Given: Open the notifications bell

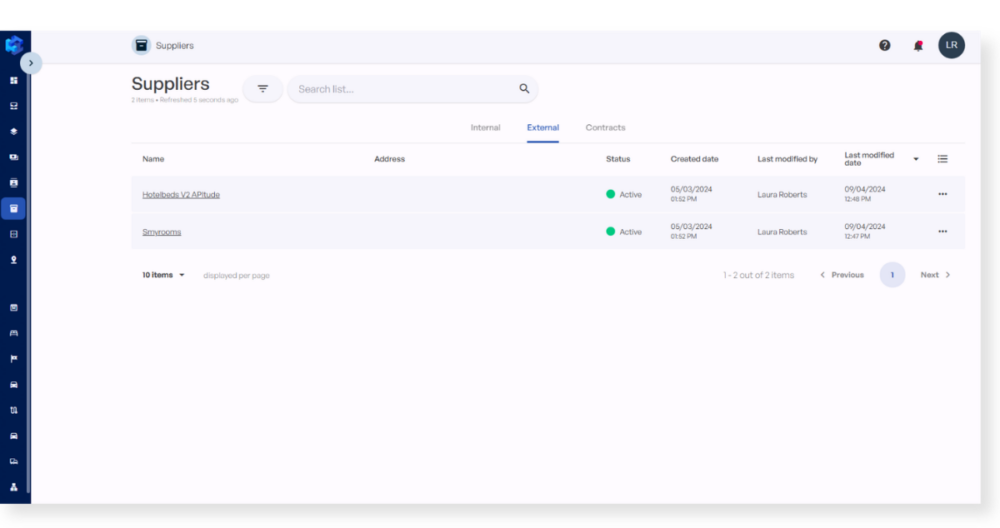Looking at the screenshot, I should pyautogui.click(x=918, y=45).
